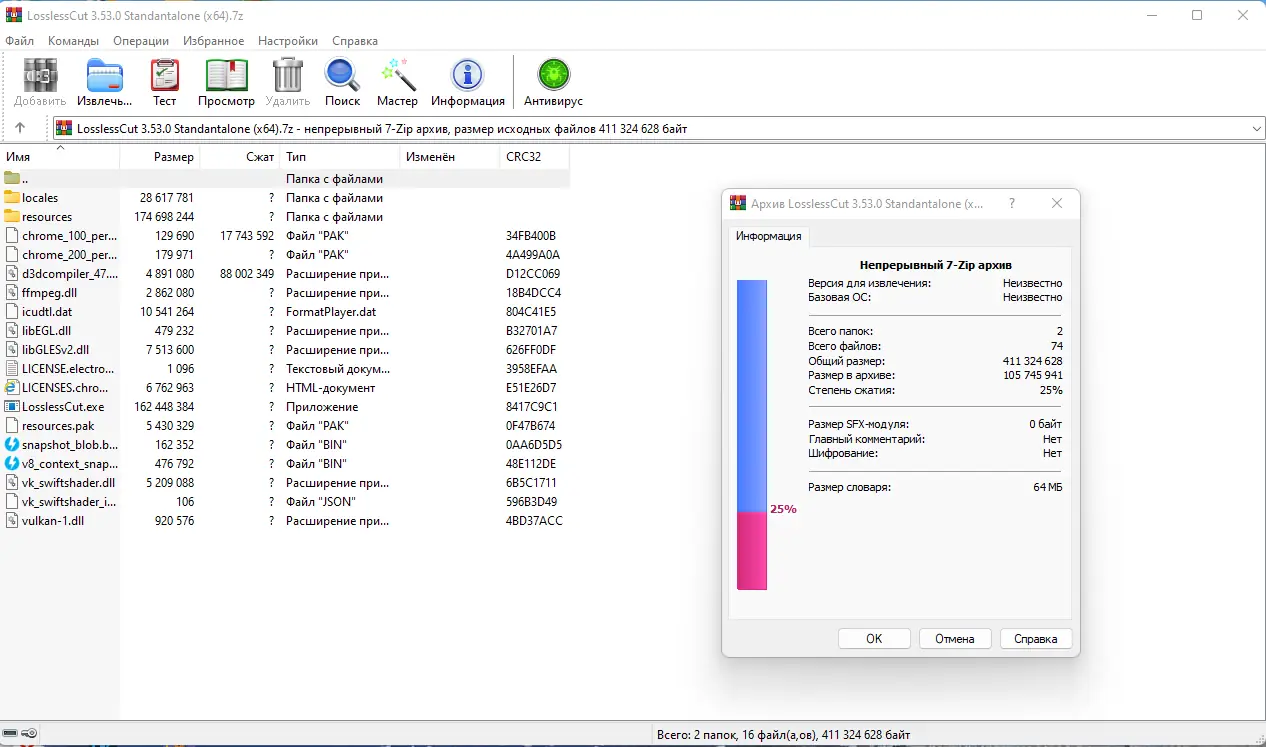1266x747 pixels.
Task: Select the chrome_200_per... file row
Action: (x=285, y=255)
